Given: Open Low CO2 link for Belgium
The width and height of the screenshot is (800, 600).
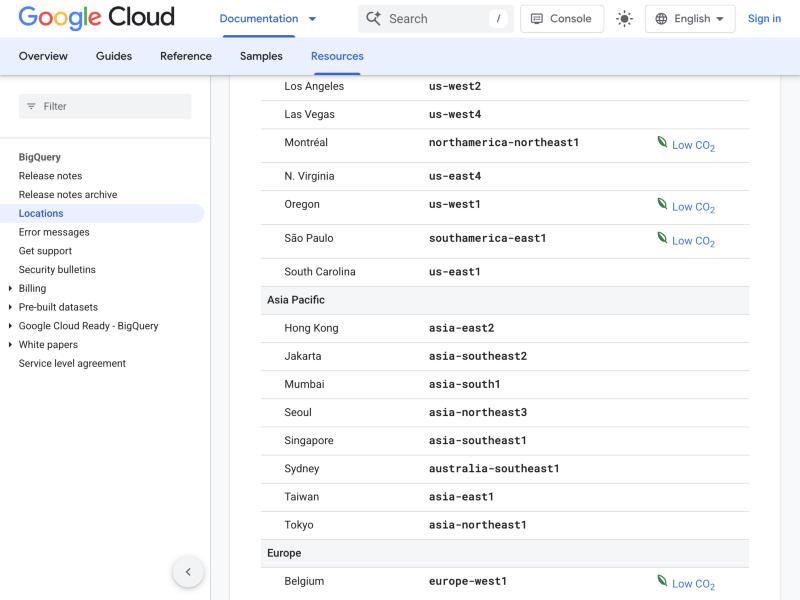Looking at the screenshot, I should [693, 584].
